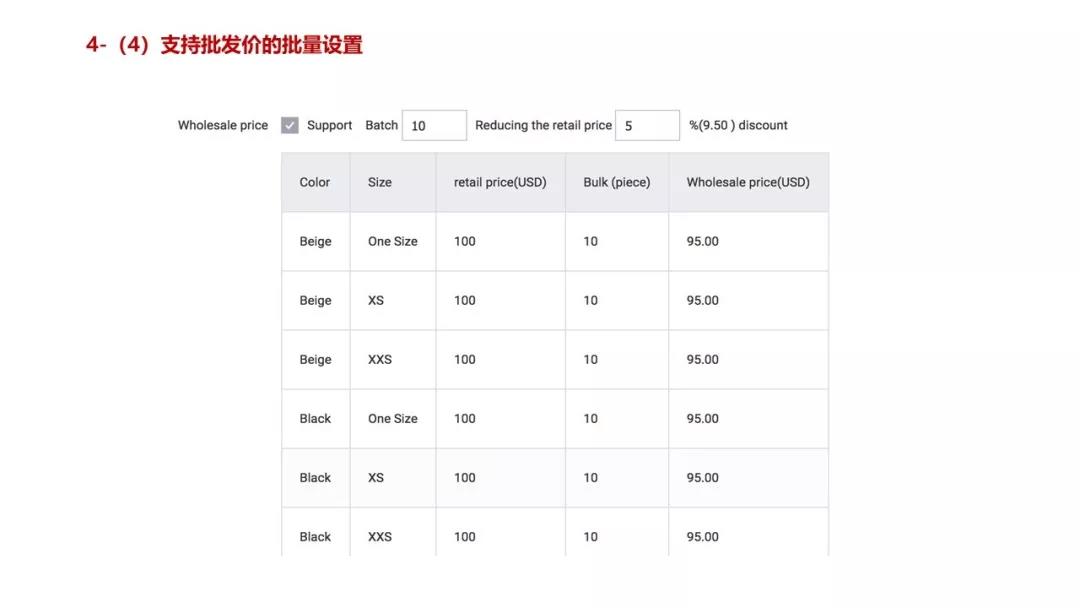Click the Batch quantity input showing 10

(432, 124)
